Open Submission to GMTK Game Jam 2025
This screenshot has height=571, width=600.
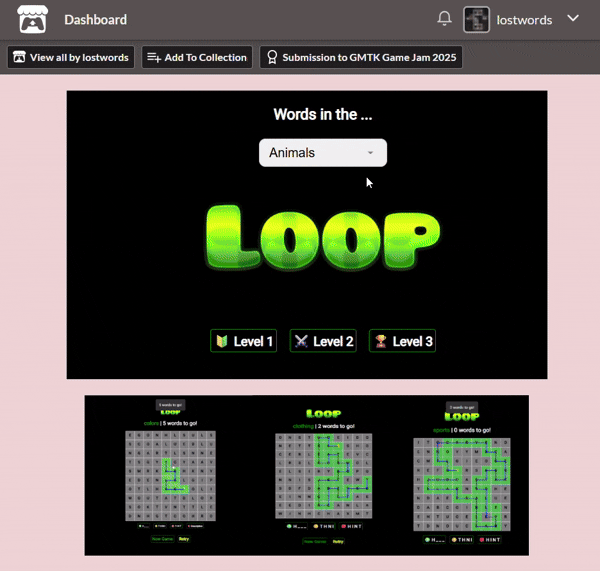(361, 57)
